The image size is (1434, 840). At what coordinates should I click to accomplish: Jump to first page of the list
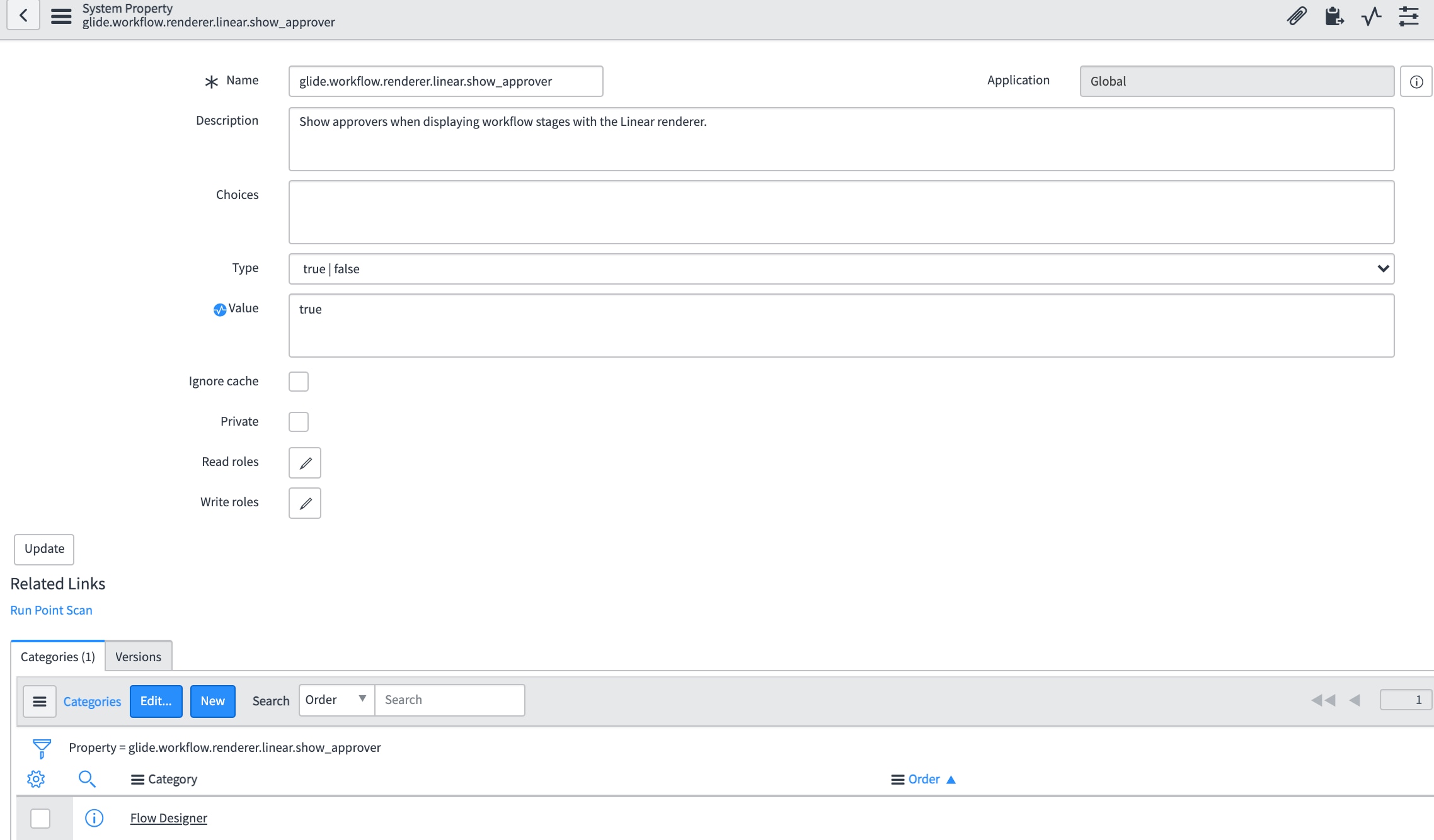point(1323,700)
